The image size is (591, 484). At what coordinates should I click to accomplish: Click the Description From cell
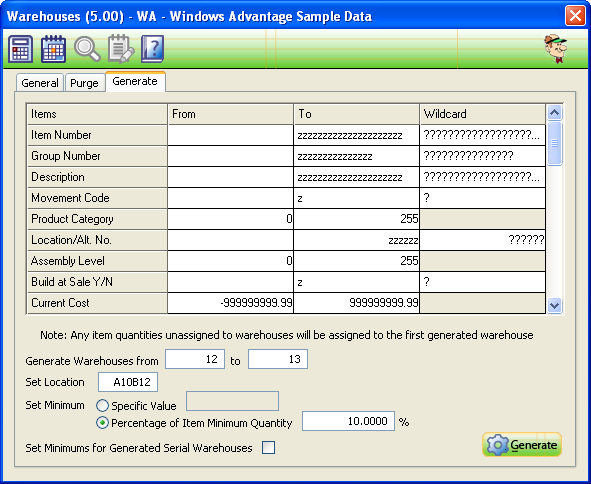pos(230,177)
